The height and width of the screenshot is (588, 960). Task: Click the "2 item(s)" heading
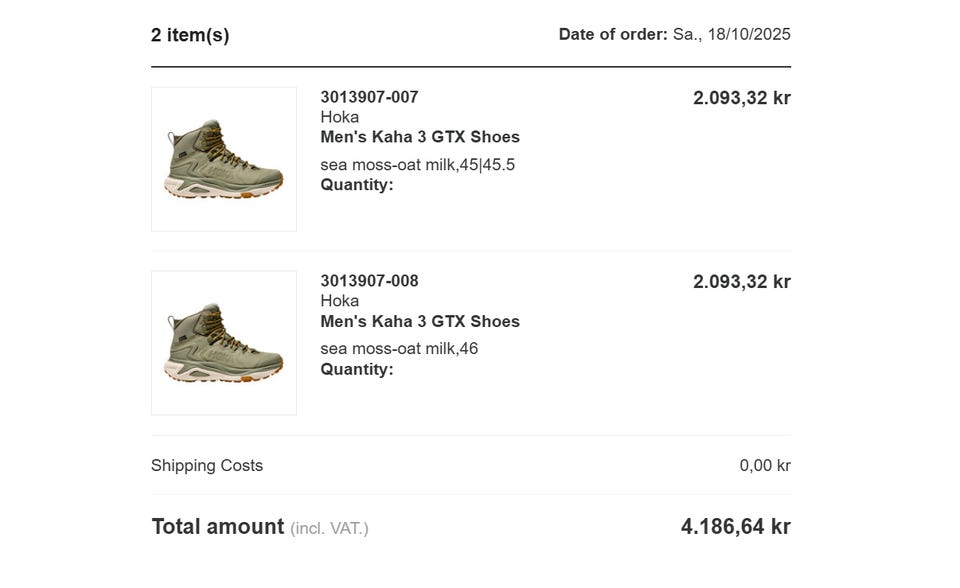point(190,35)
